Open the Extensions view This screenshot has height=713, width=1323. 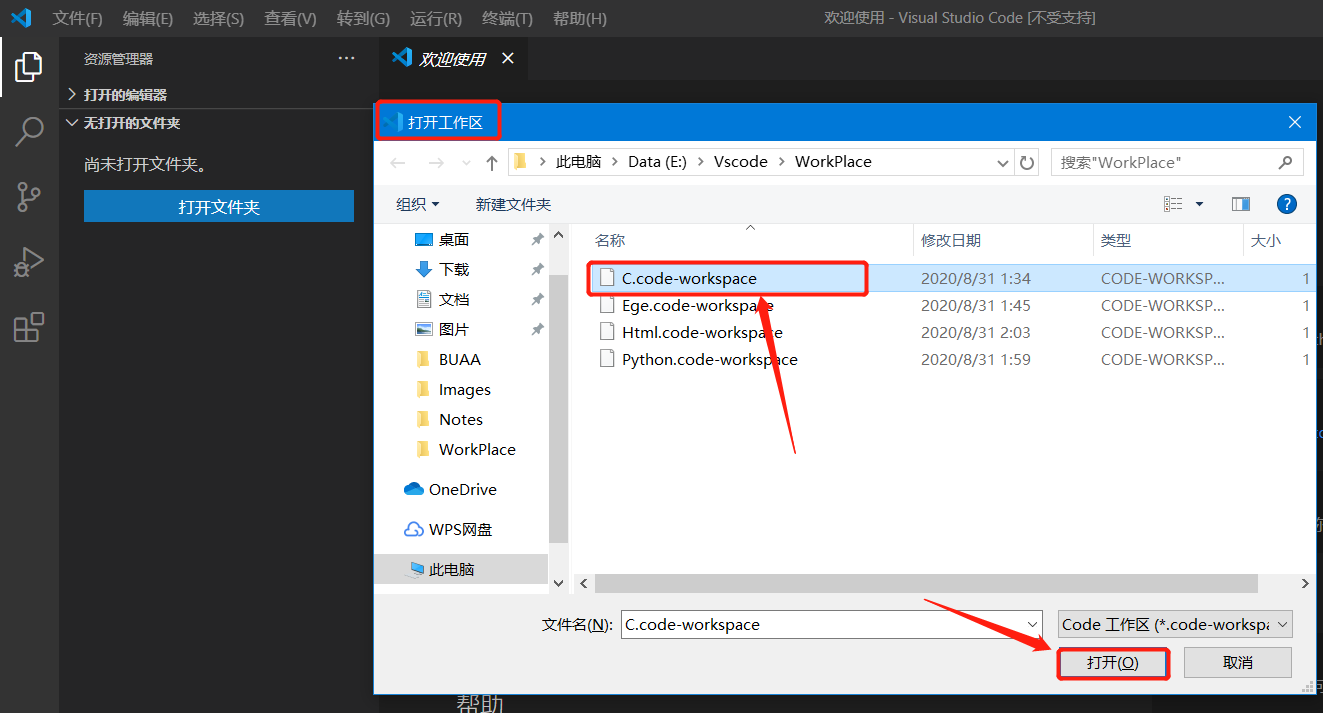(x=29, y=327)
